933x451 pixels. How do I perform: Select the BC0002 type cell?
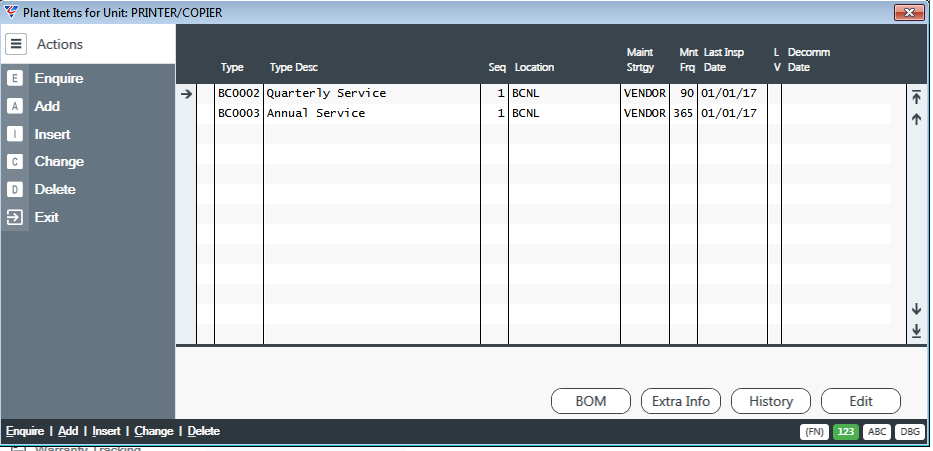[239, 93]
